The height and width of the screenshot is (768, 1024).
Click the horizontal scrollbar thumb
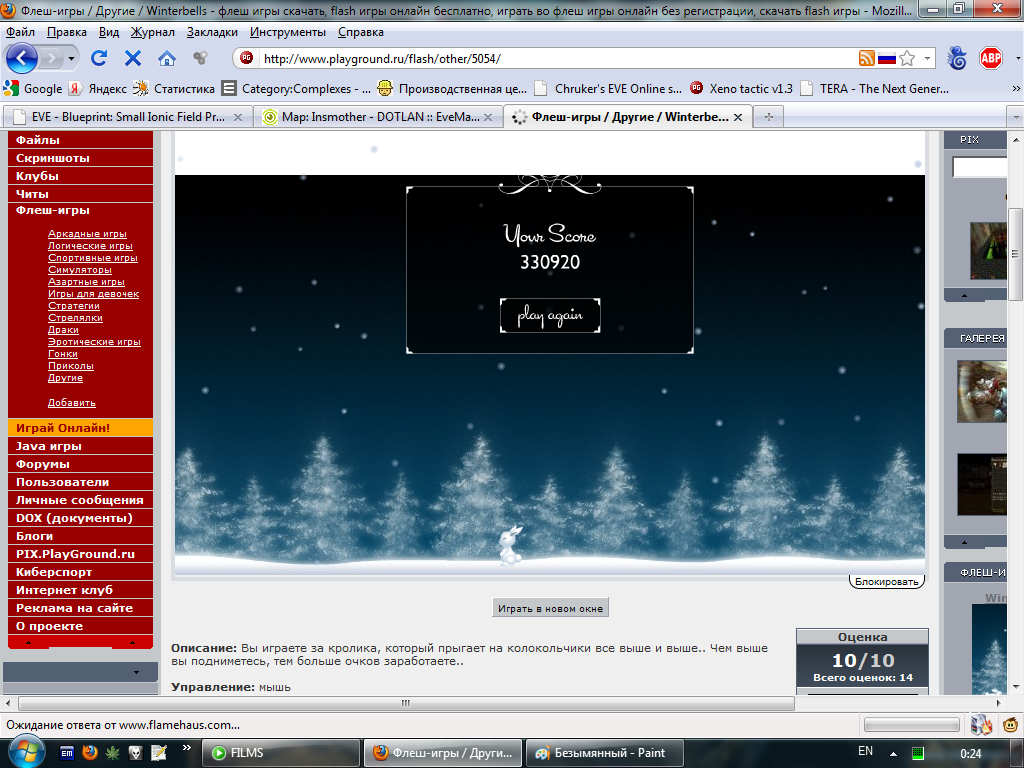pyautogui.click(x=406, y=703)
